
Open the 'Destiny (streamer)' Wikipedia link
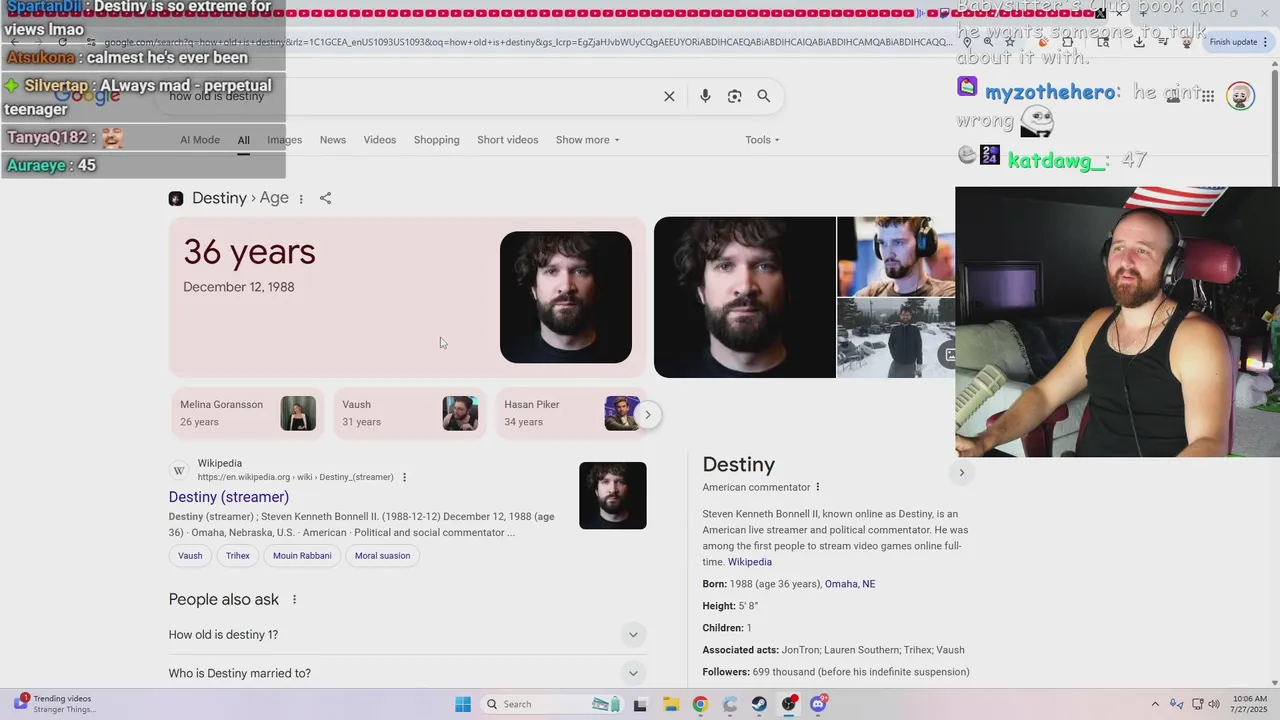[229, 497]
